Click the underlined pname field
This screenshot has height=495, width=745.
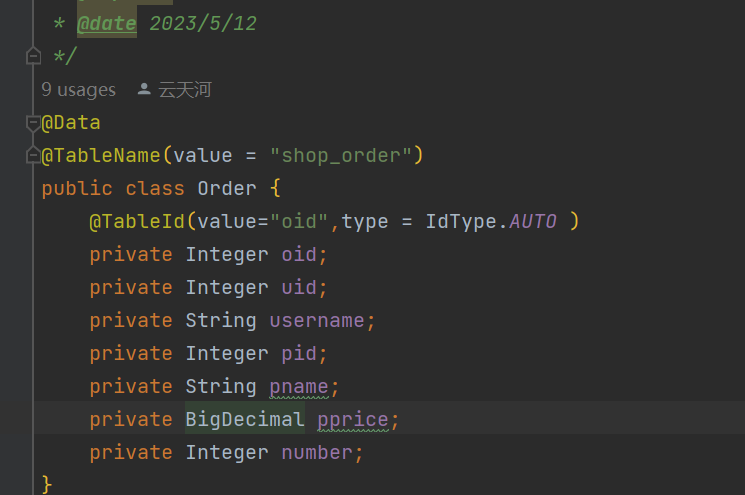point(299,386)
